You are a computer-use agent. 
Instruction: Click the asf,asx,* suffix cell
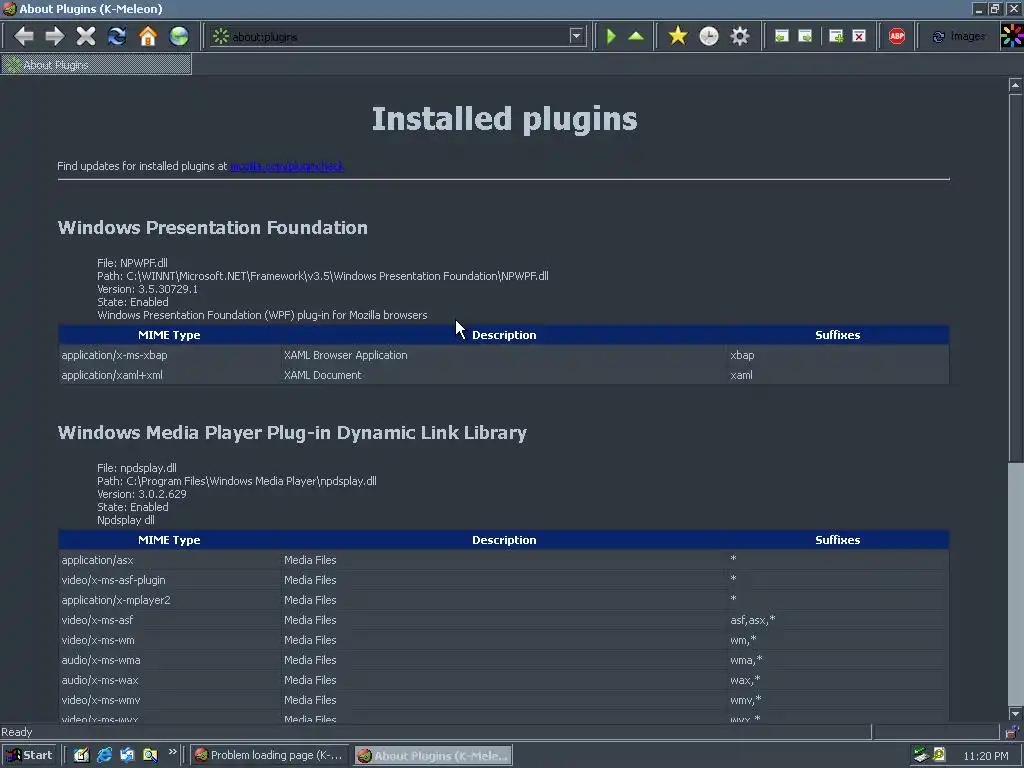point(839,620)
